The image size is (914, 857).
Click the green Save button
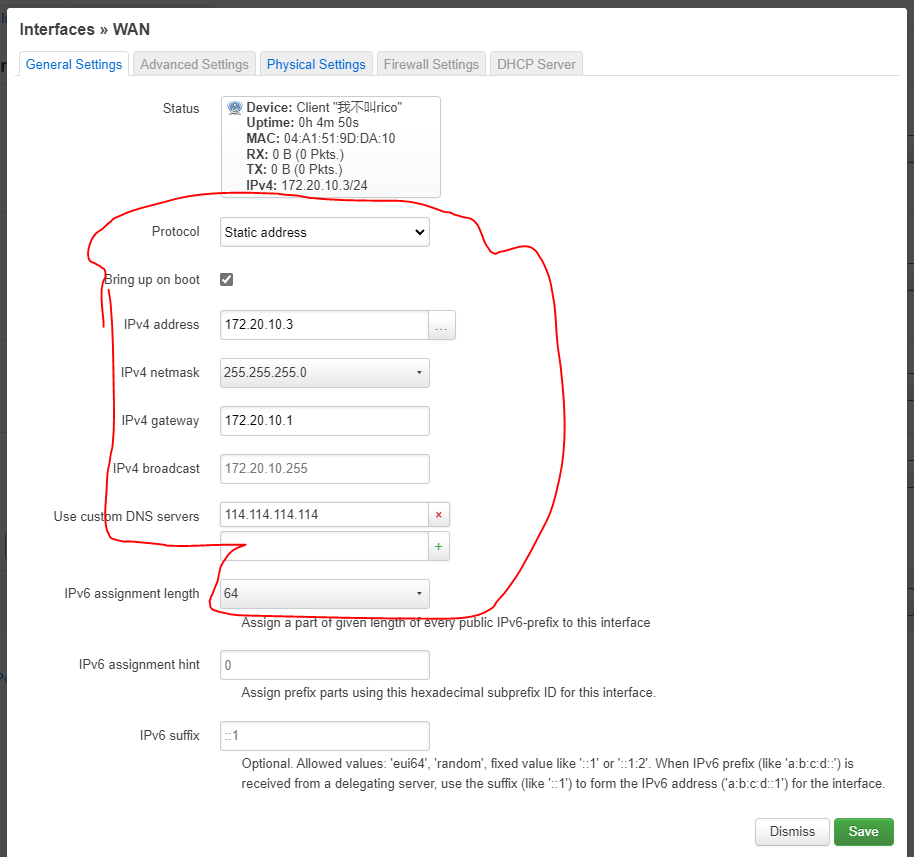point(863,831)
